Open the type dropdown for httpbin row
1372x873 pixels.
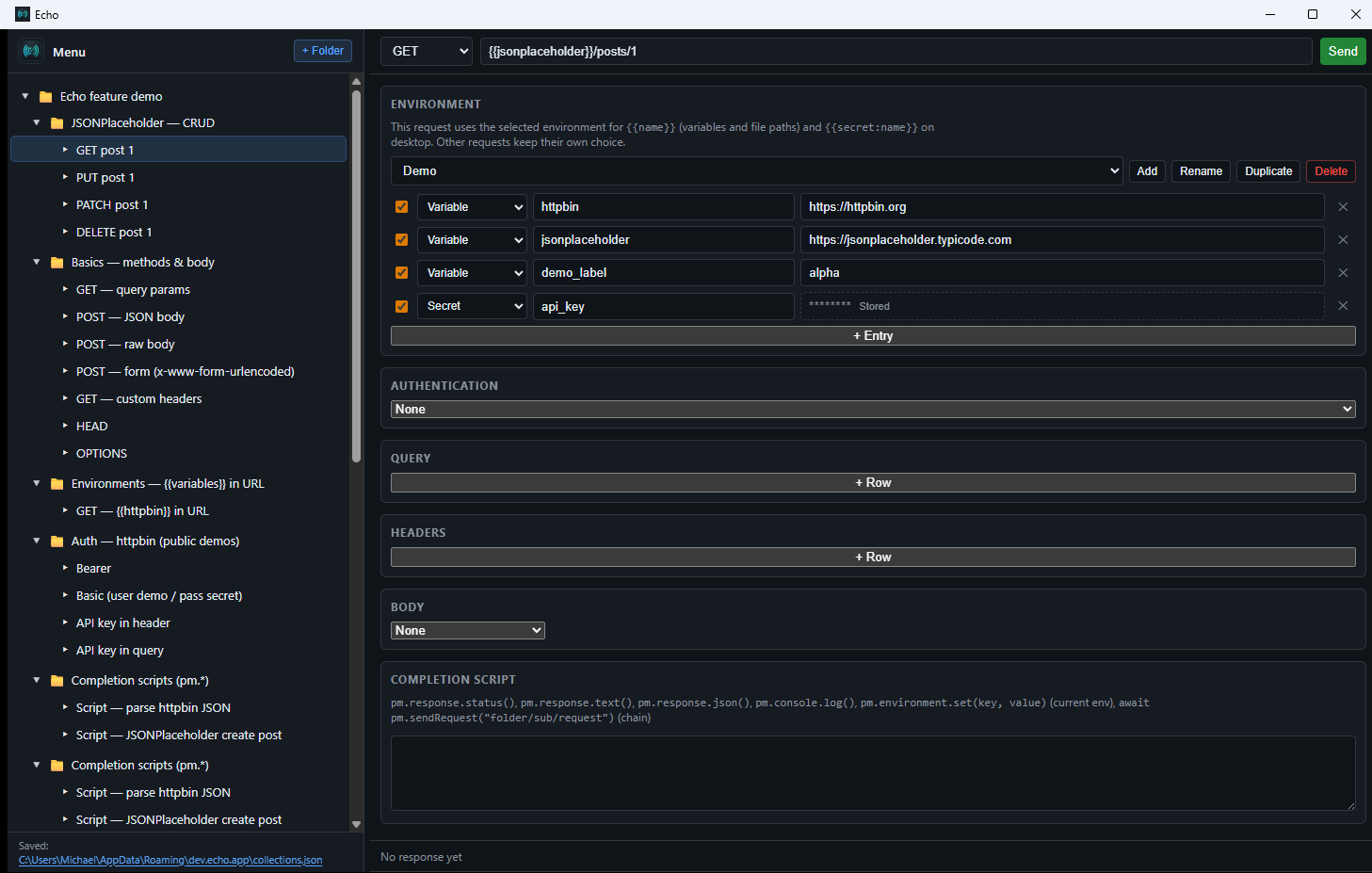(472, 207)
